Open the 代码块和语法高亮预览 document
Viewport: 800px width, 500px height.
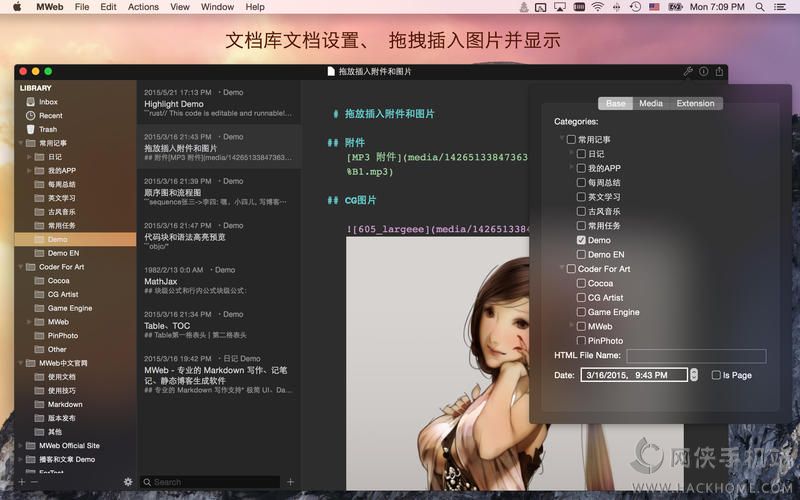(x=219, y=236)
